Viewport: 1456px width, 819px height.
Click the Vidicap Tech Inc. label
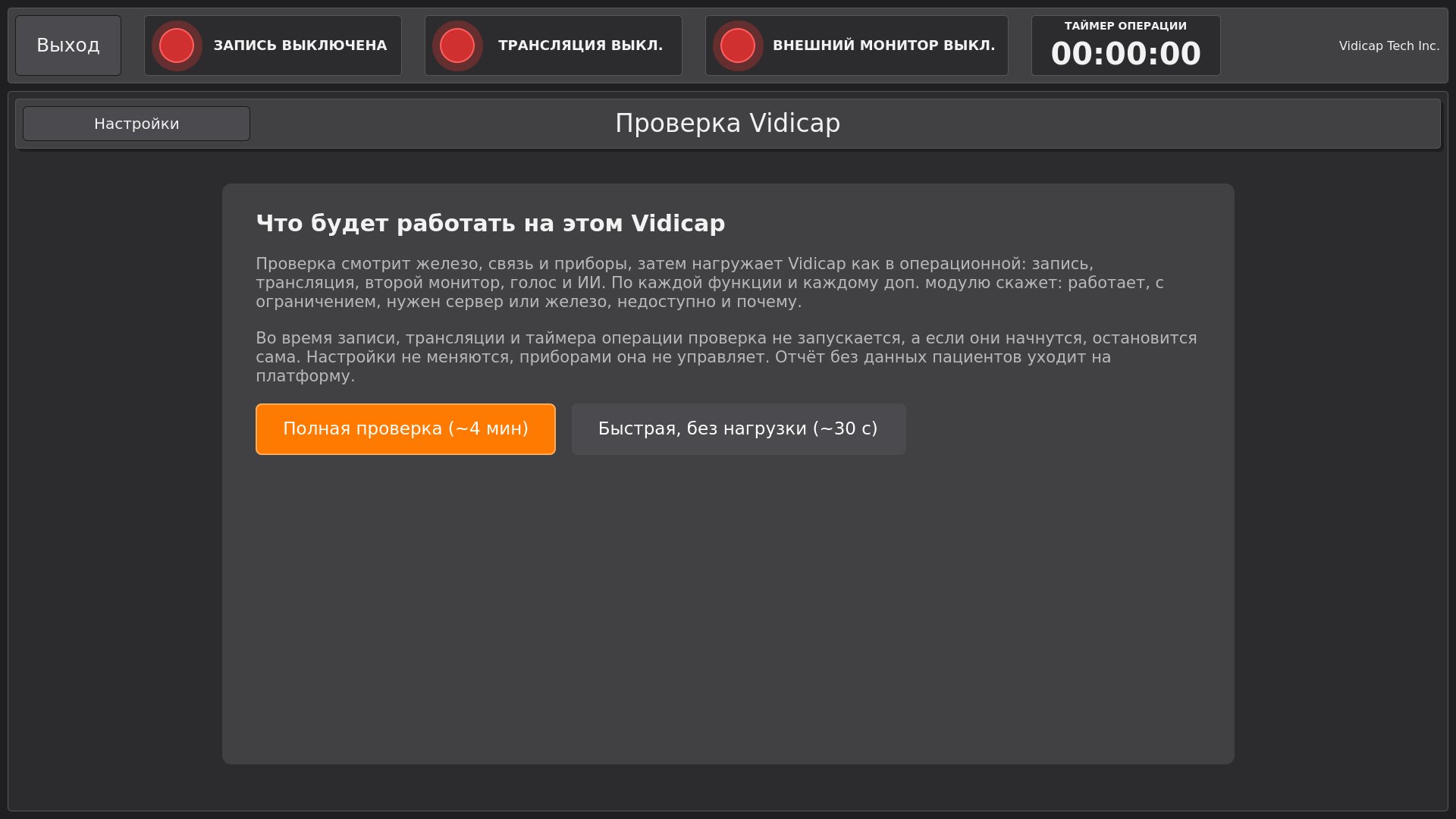(1389, 45)
